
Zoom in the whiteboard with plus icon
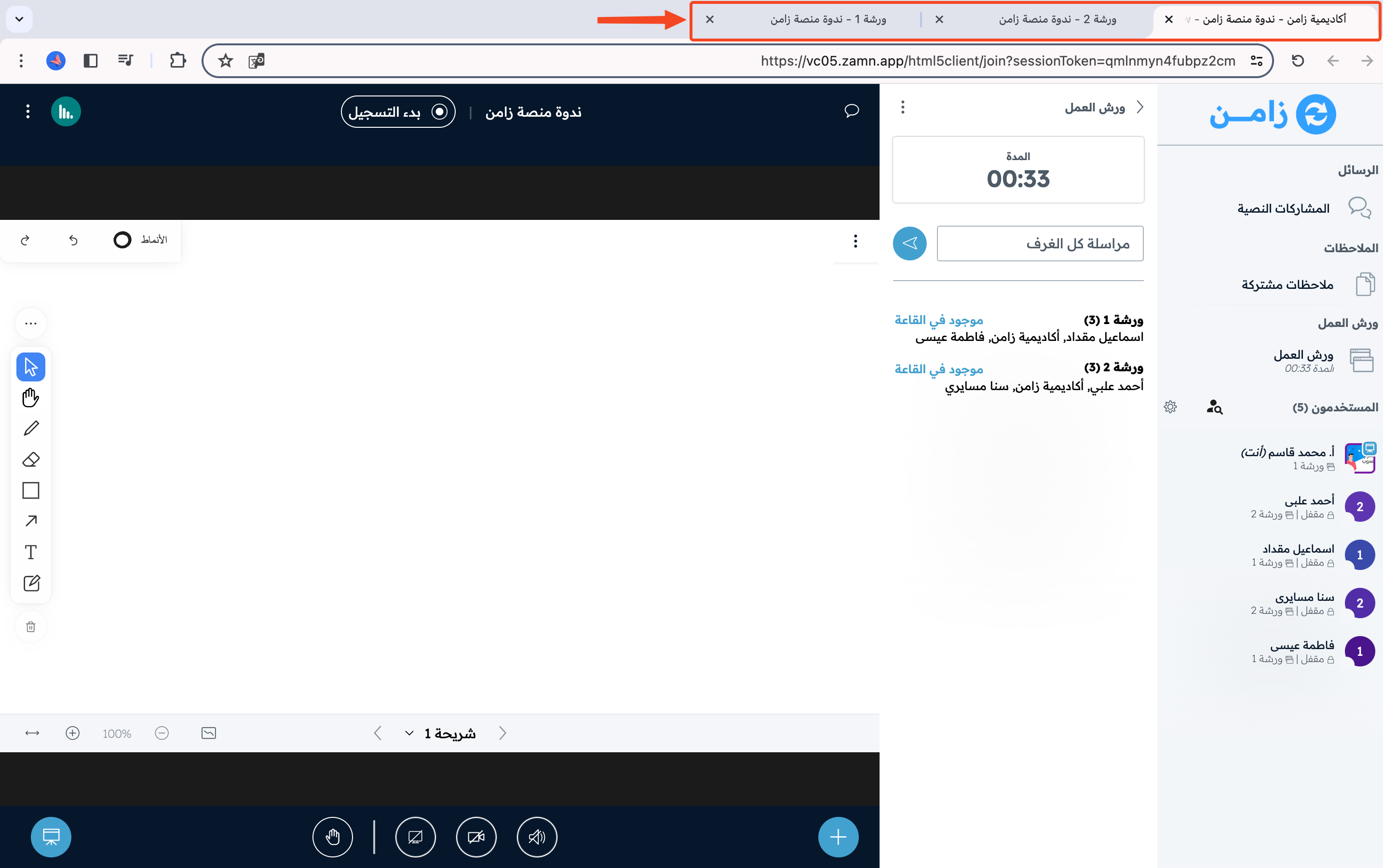73,733
